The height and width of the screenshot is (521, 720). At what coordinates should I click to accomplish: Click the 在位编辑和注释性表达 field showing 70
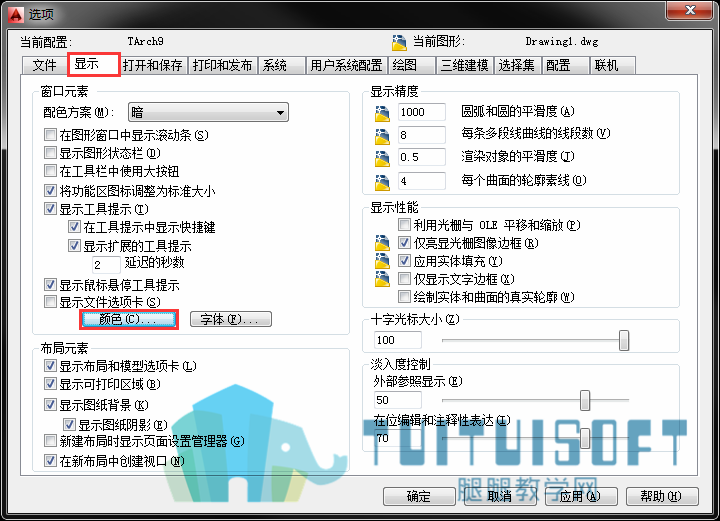(x=398, y=438)
